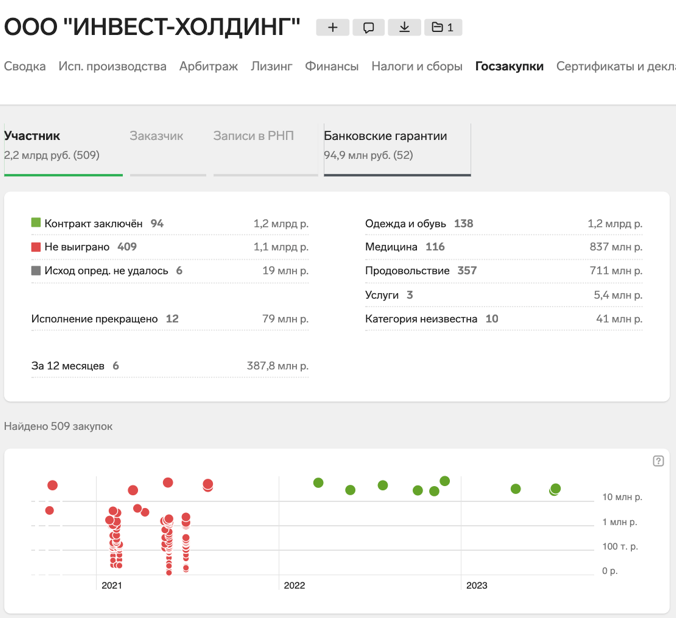Click the last green dot in 2023

click(556, 488)
